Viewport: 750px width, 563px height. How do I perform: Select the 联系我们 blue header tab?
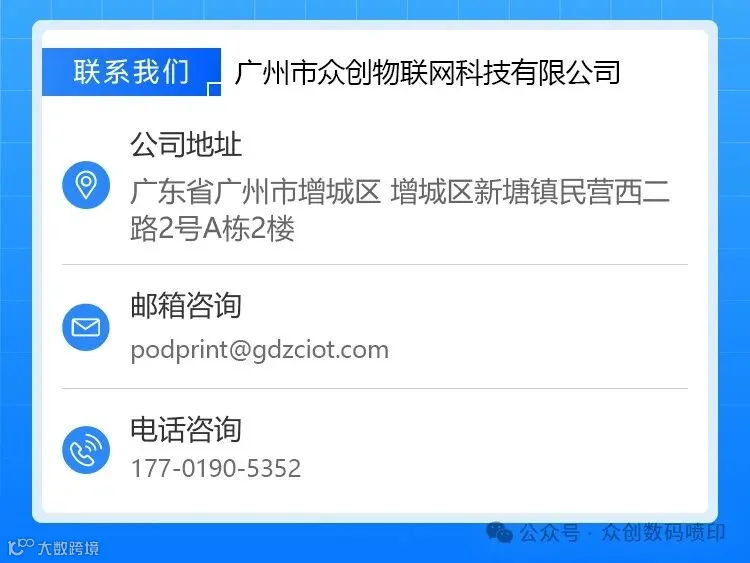(131, 72)
